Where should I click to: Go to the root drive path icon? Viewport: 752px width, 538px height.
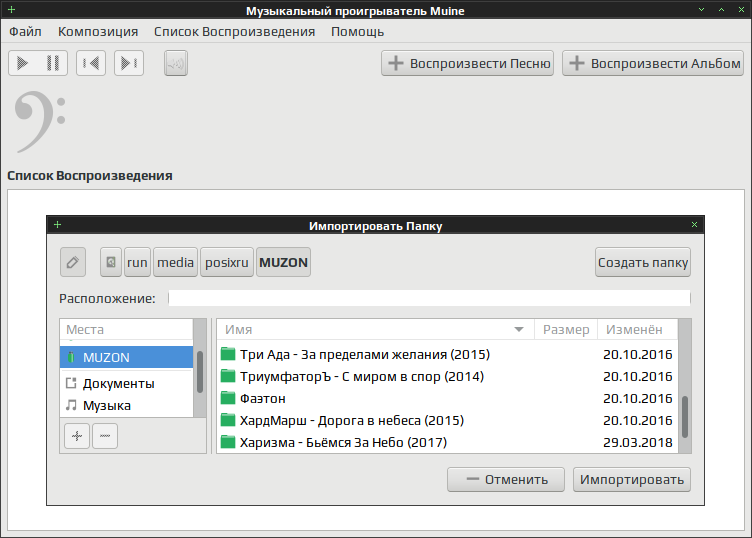pos(111,262)
